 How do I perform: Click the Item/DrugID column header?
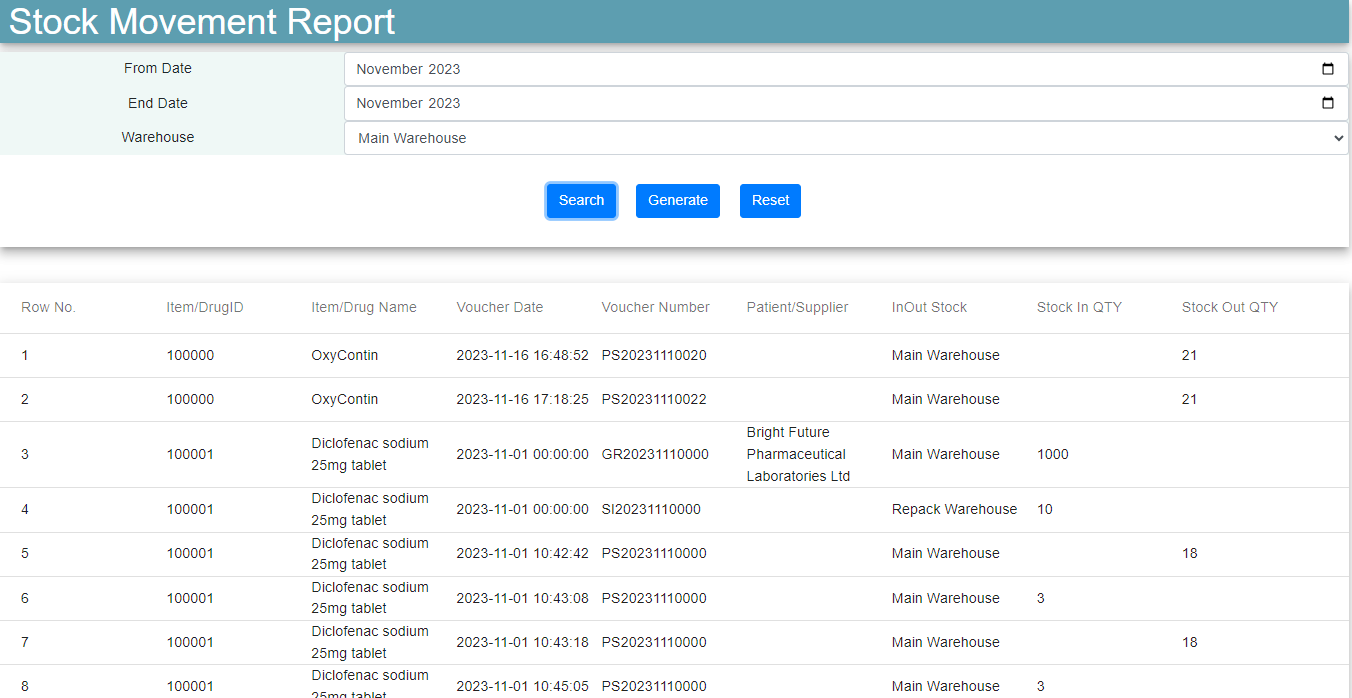coord(205,307)
